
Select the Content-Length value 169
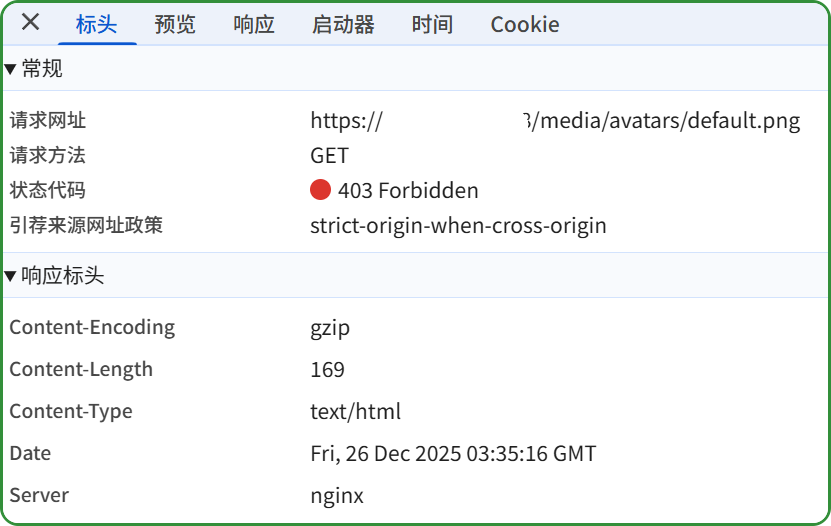coord(327,370)
